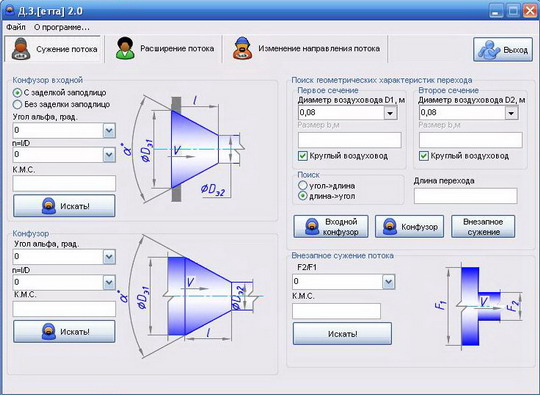This screenshot has height=395, width=540.
Task: Switch to Изменение направления потока tab
Action: click(x=306, y=49)
